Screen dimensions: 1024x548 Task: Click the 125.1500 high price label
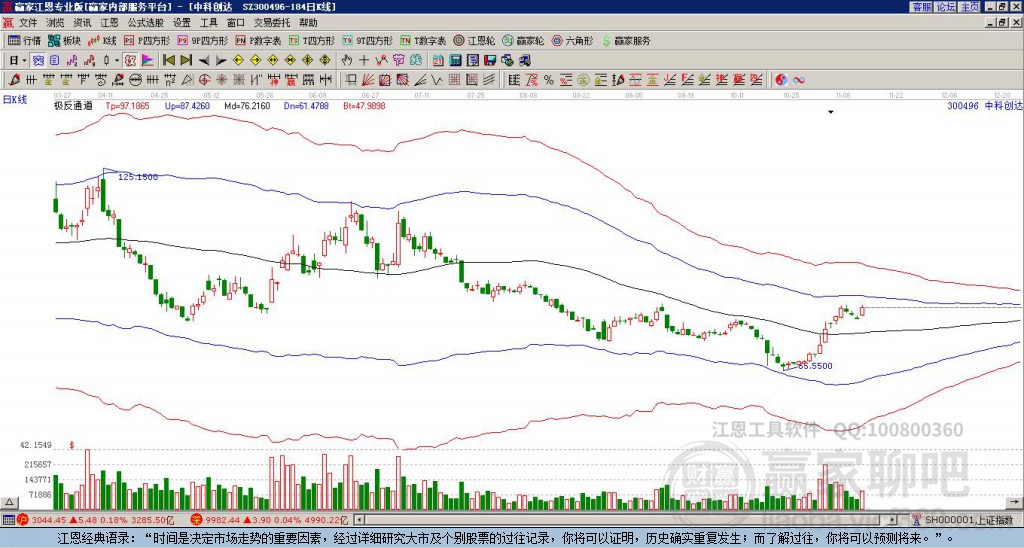click(138, 177)
